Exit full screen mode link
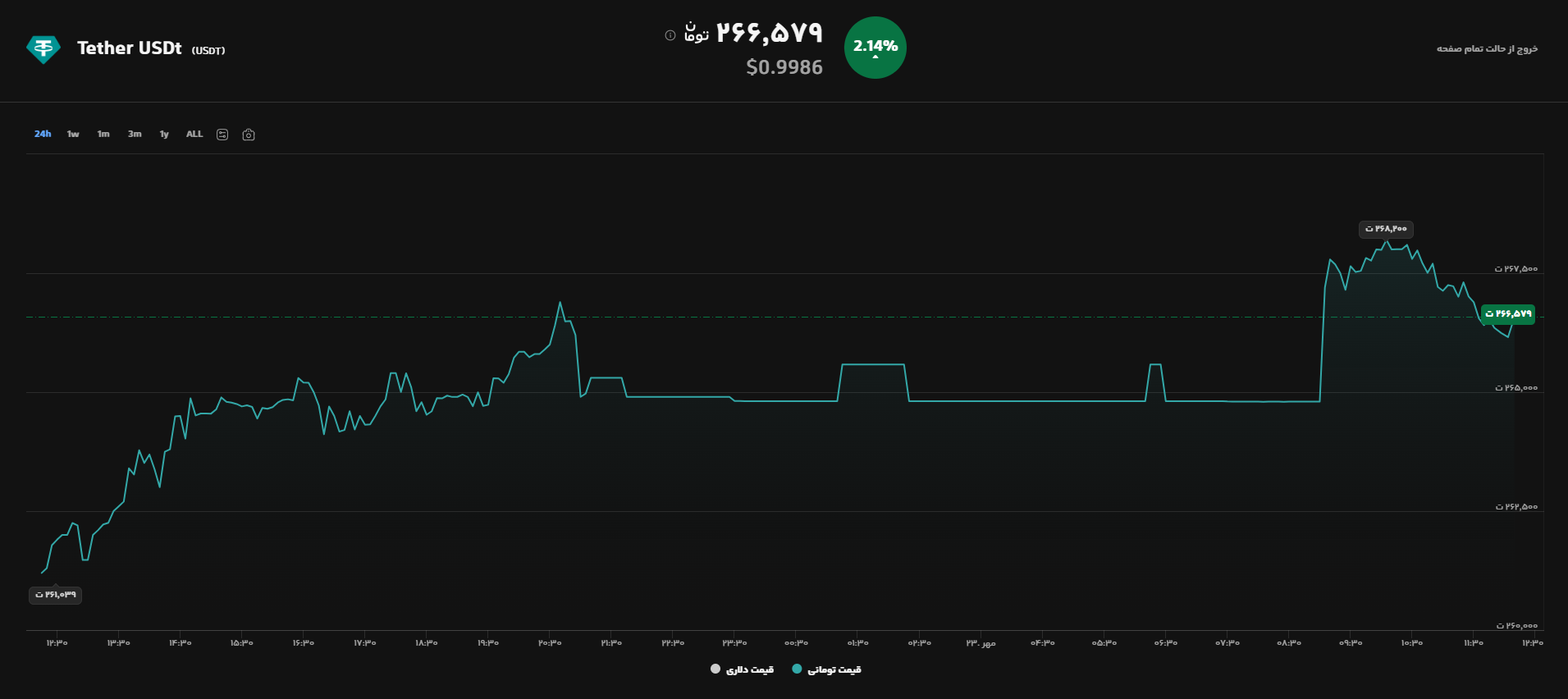This screenshot has width=1568, height=699. tap(1487, 49)
